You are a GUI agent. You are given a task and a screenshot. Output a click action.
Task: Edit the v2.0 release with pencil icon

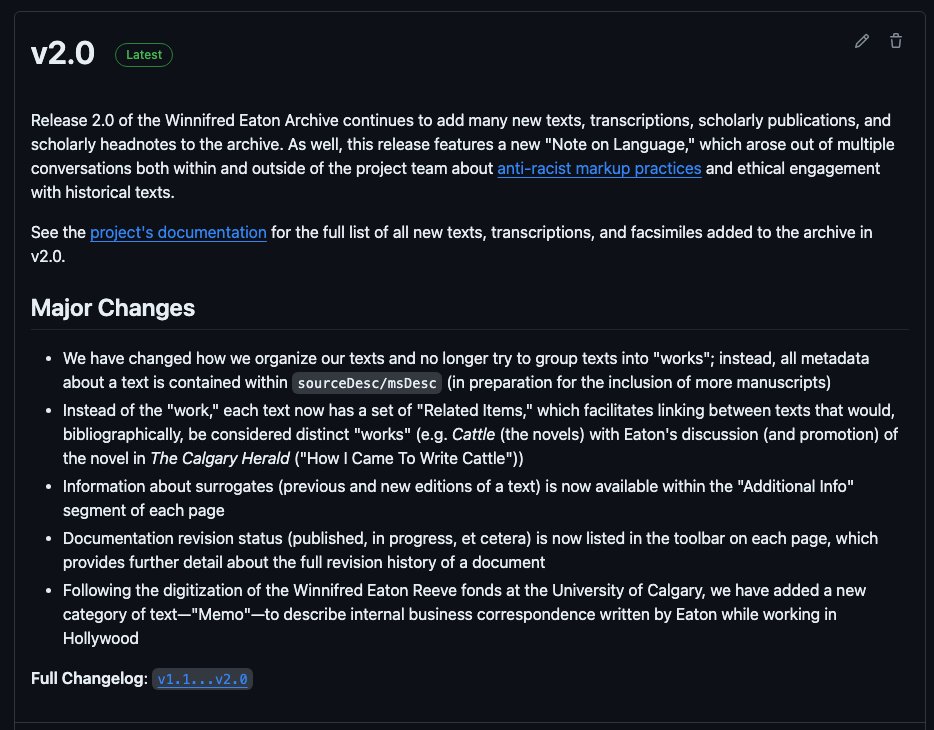tap(862, 41)
